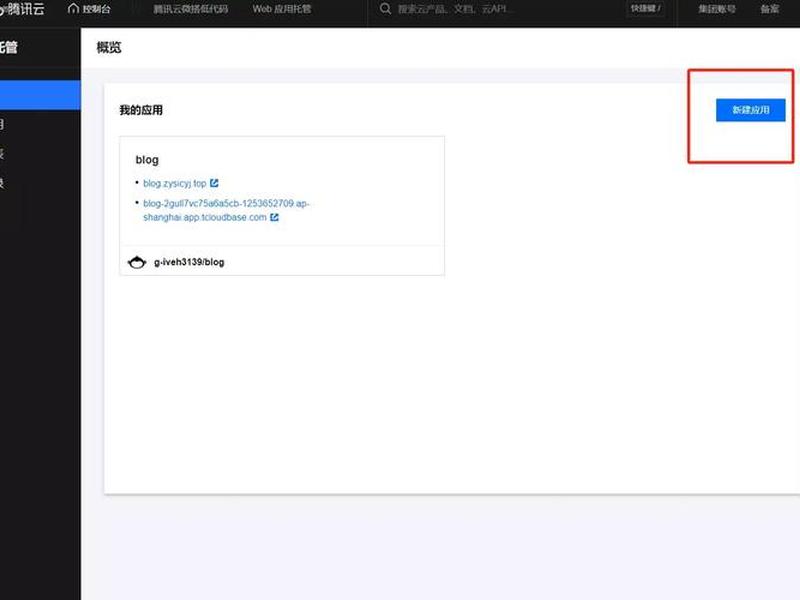This screenshot has width=800, height=600.
Task: Click the search magnifier icon
Action: click(386, 9)
